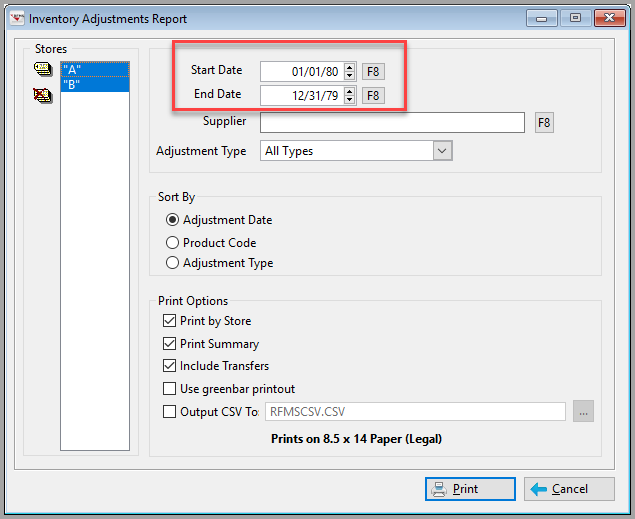The image size is (635, 519).
Task: Open the End Date F8 lookup
Action: [373, 96]
